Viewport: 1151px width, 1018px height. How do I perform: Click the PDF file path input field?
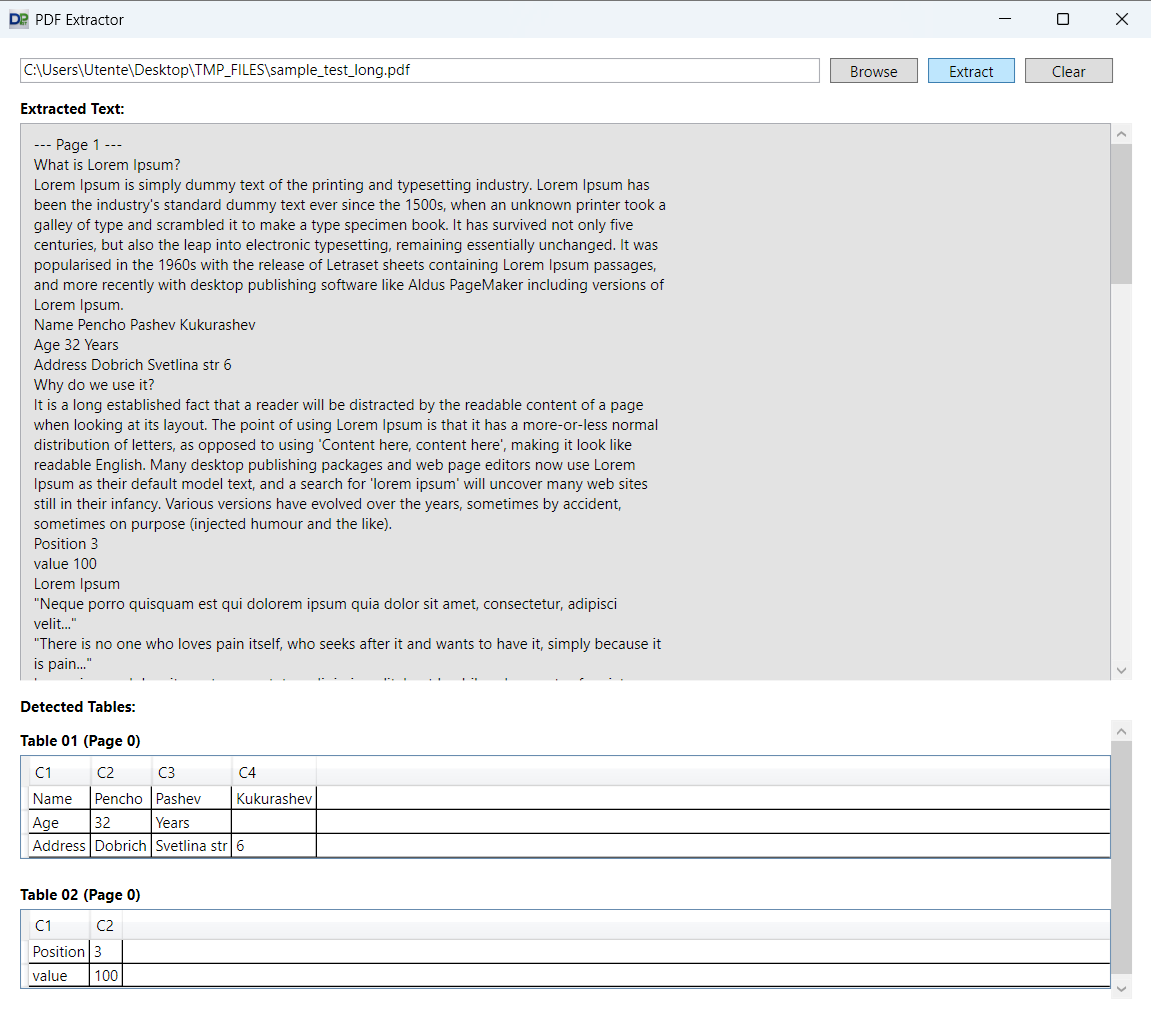pyautogui.click(x=420, y=70)
